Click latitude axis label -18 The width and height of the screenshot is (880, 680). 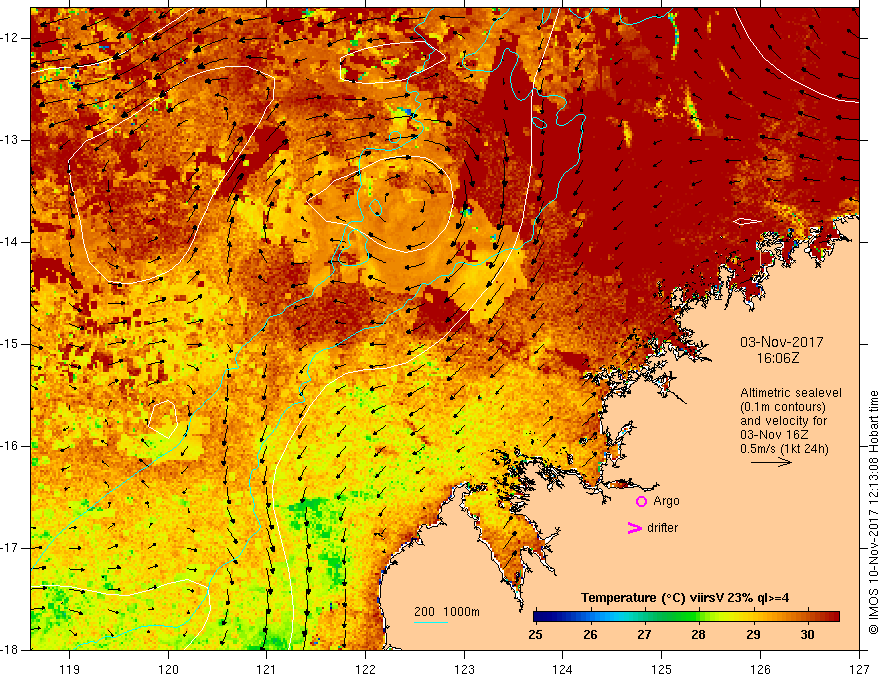pyautogui.click(x=10, y=650)
